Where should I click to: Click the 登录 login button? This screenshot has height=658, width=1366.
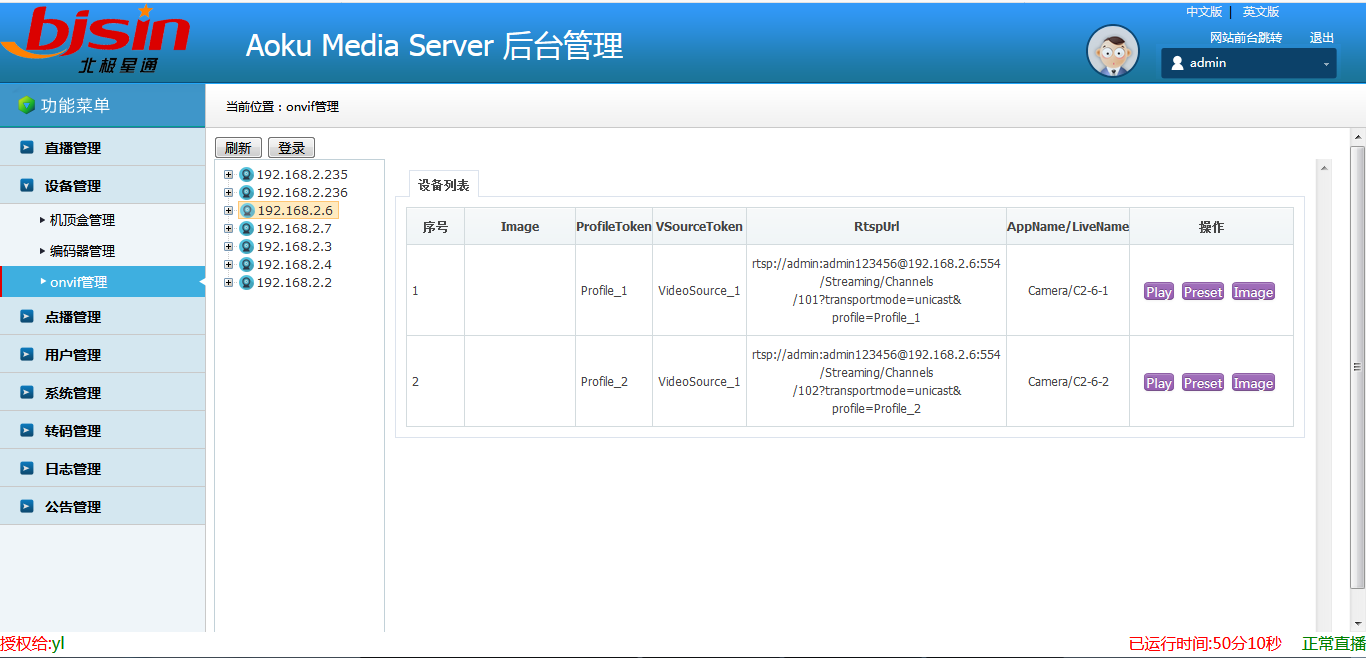tap(292, 148)
